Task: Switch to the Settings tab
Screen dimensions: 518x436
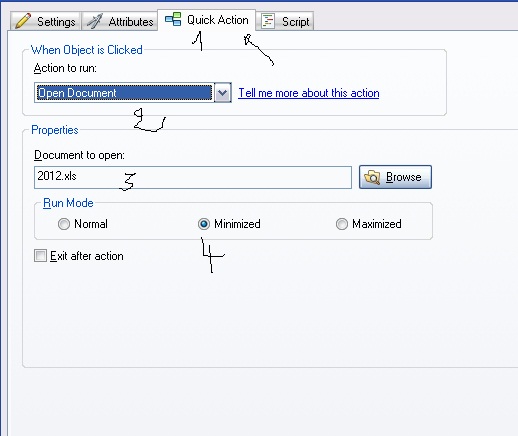Action: [x=45, y=21]
